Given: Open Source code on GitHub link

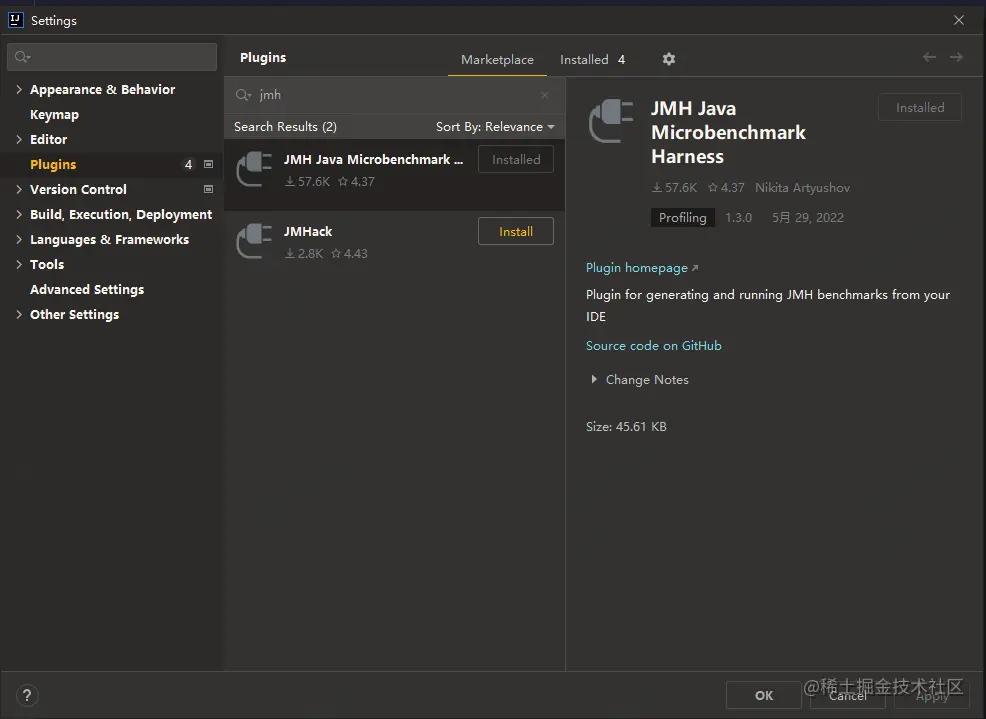Looking at the screenshot, I should click(x=654, y=345).
